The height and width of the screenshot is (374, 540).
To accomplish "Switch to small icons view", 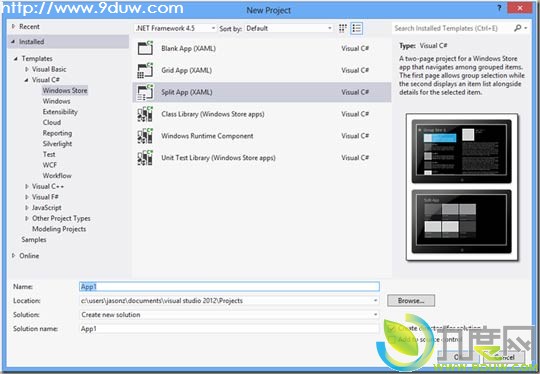I will tap(343, 28).
